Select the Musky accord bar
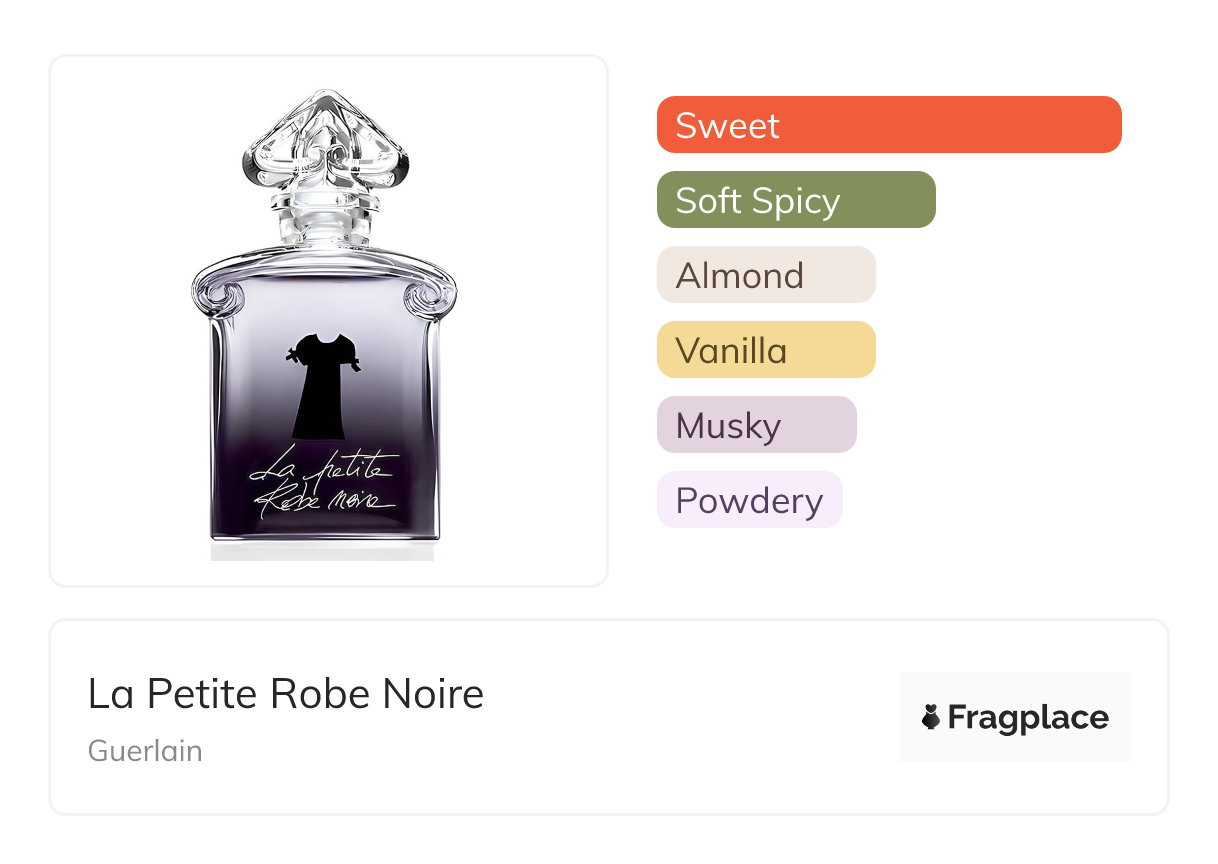This screenshot has width=1218, height=864. (756, 425)
